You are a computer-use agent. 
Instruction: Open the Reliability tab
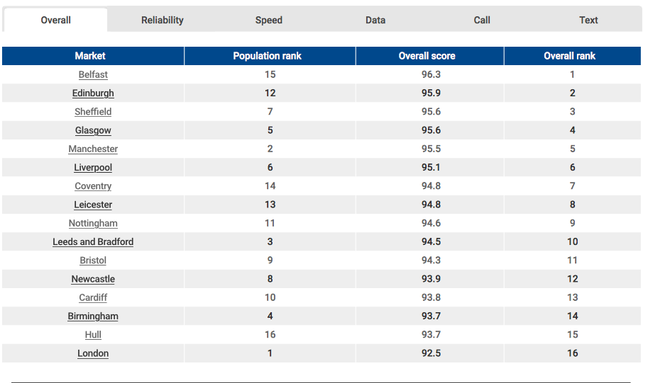162,20
